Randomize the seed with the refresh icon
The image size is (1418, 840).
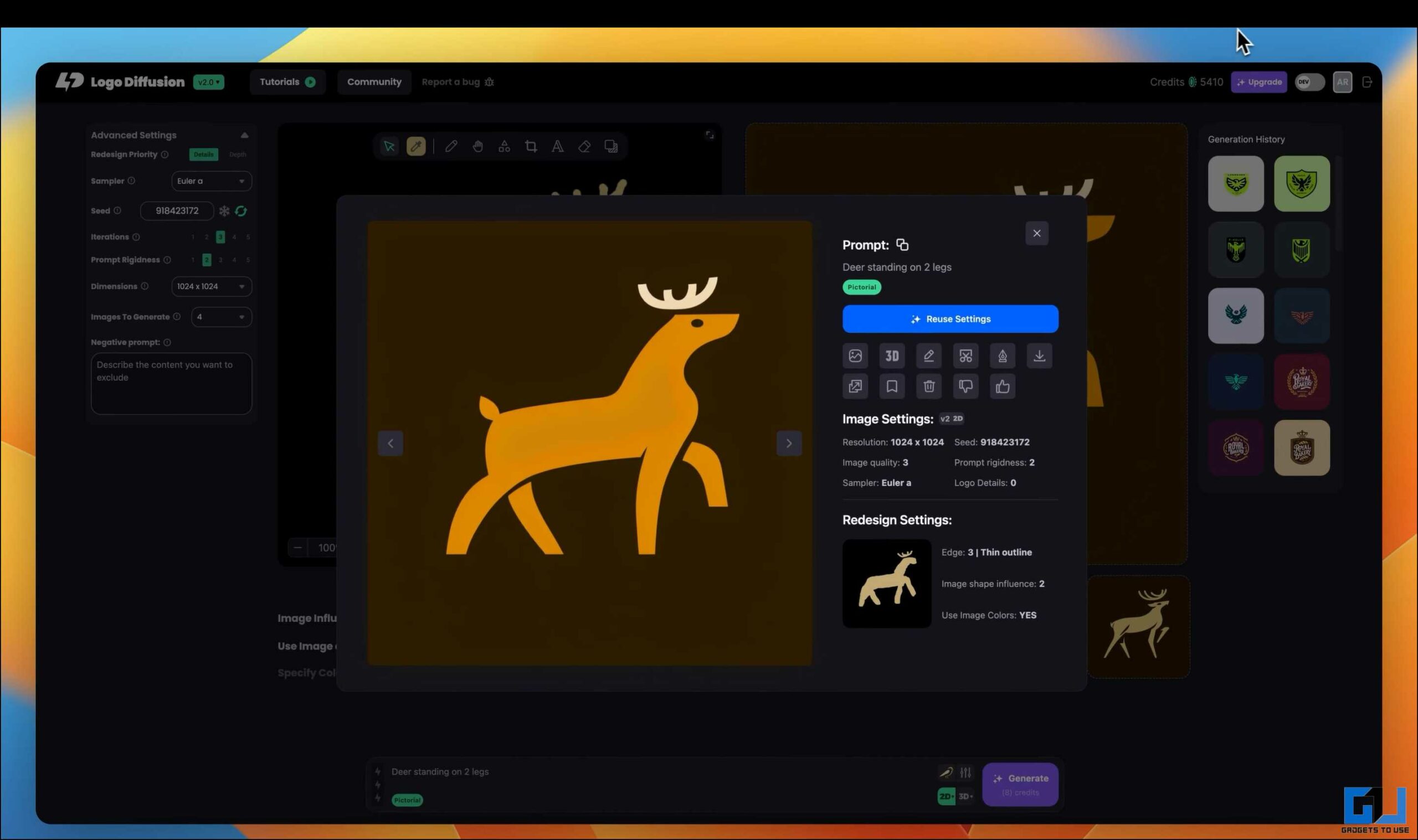[240, 210]
